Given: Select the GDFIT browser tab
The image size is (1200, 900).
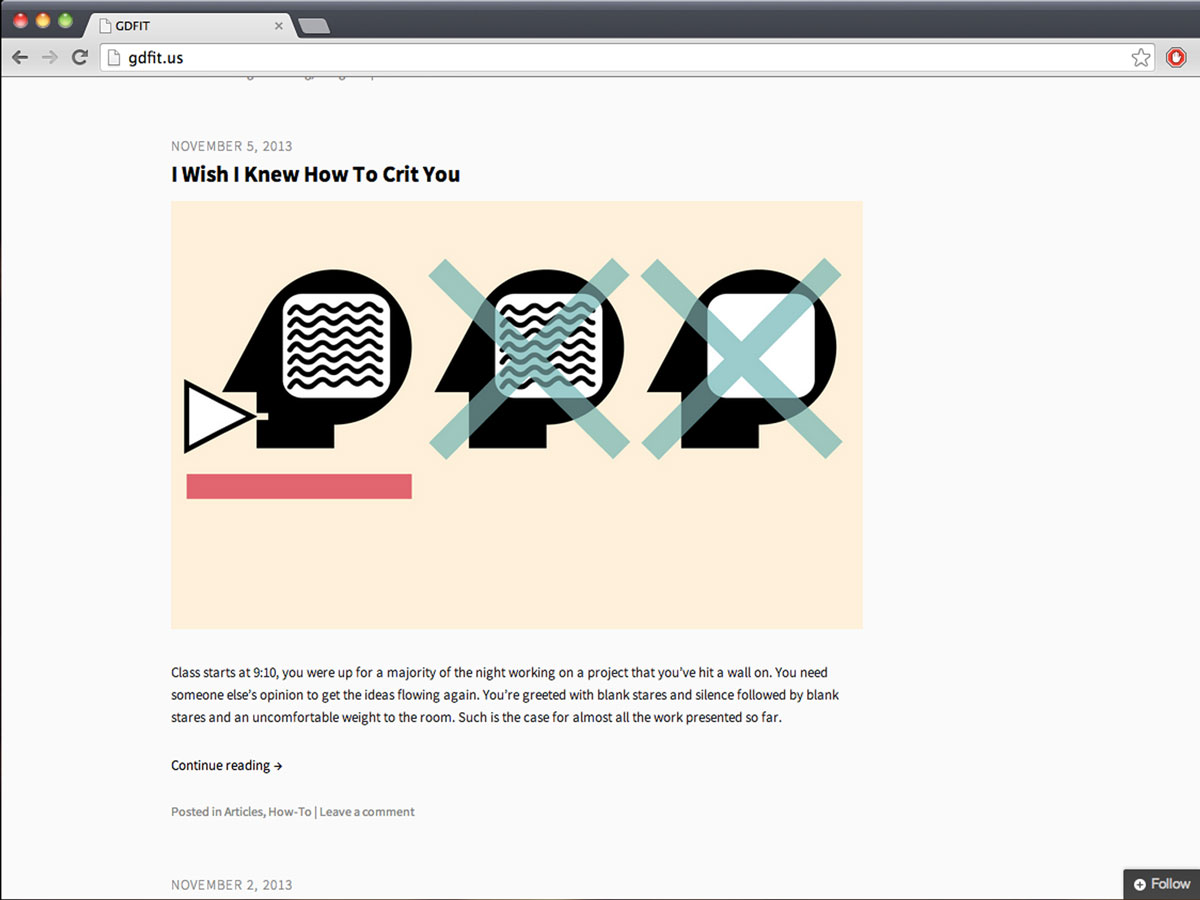Looking at the screenshot, I should (190, 26).
